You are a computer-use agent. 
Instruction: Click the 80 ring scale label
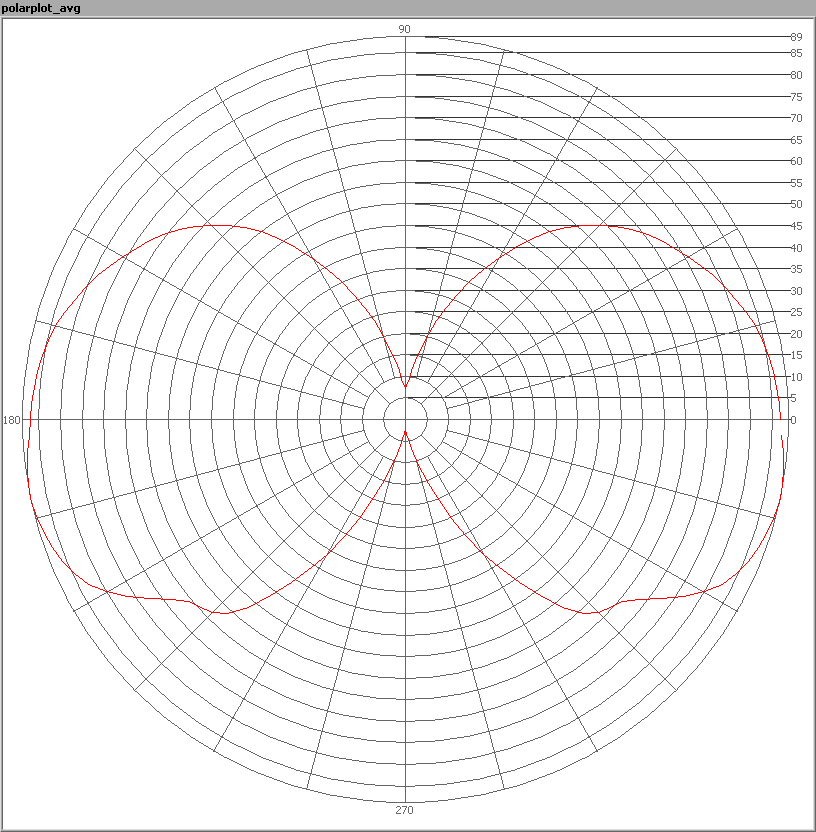(796, 75)
